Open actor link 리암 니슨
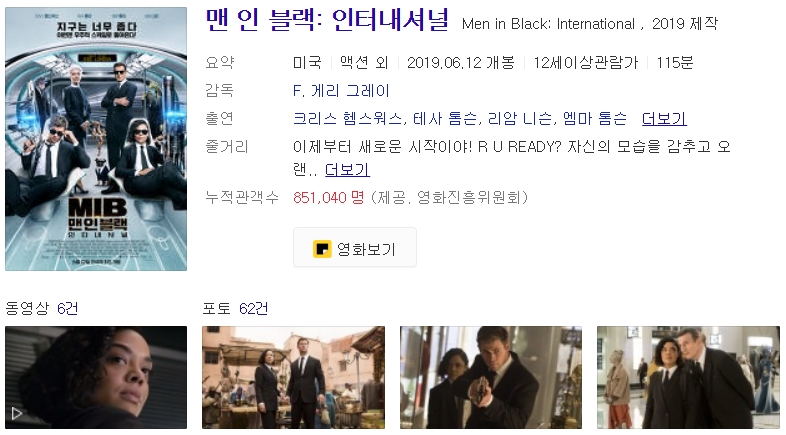 [519, 119]
